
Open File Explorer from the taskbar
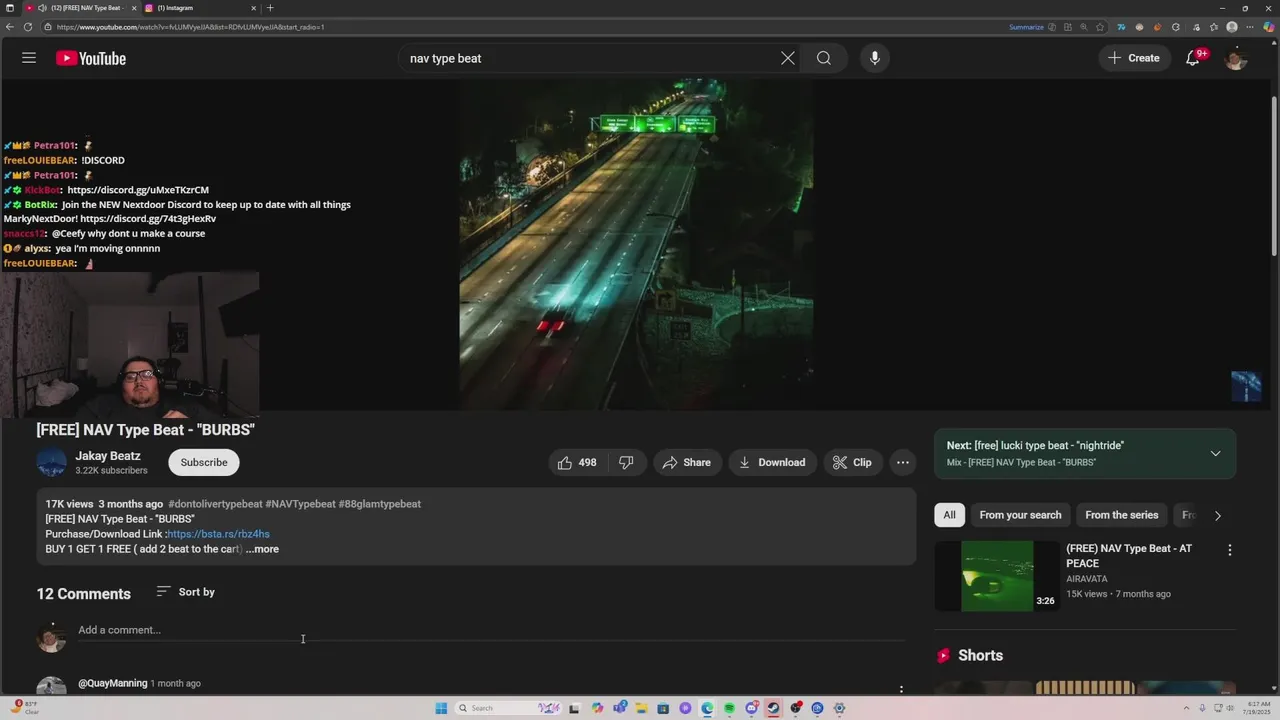tap(641, 708)
